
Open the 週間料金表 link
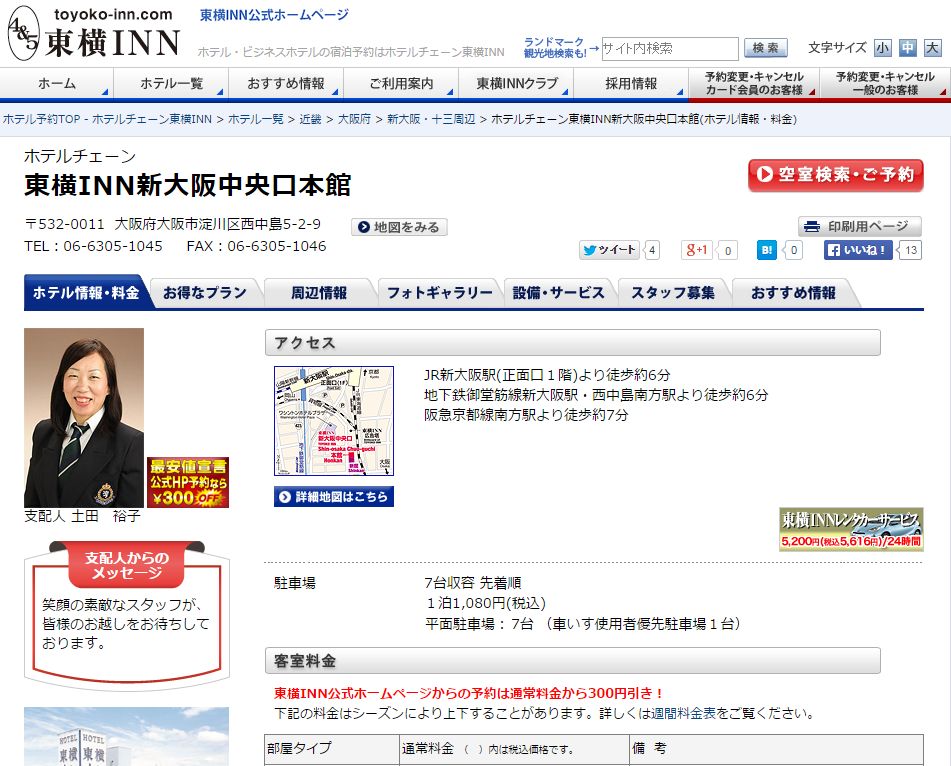(685, 714)
